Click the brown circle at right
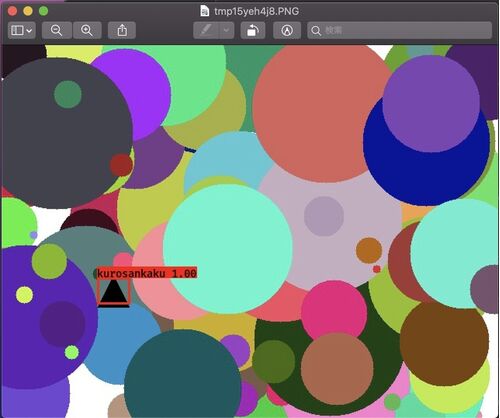The image size is (500, 418). pos(444,343)
